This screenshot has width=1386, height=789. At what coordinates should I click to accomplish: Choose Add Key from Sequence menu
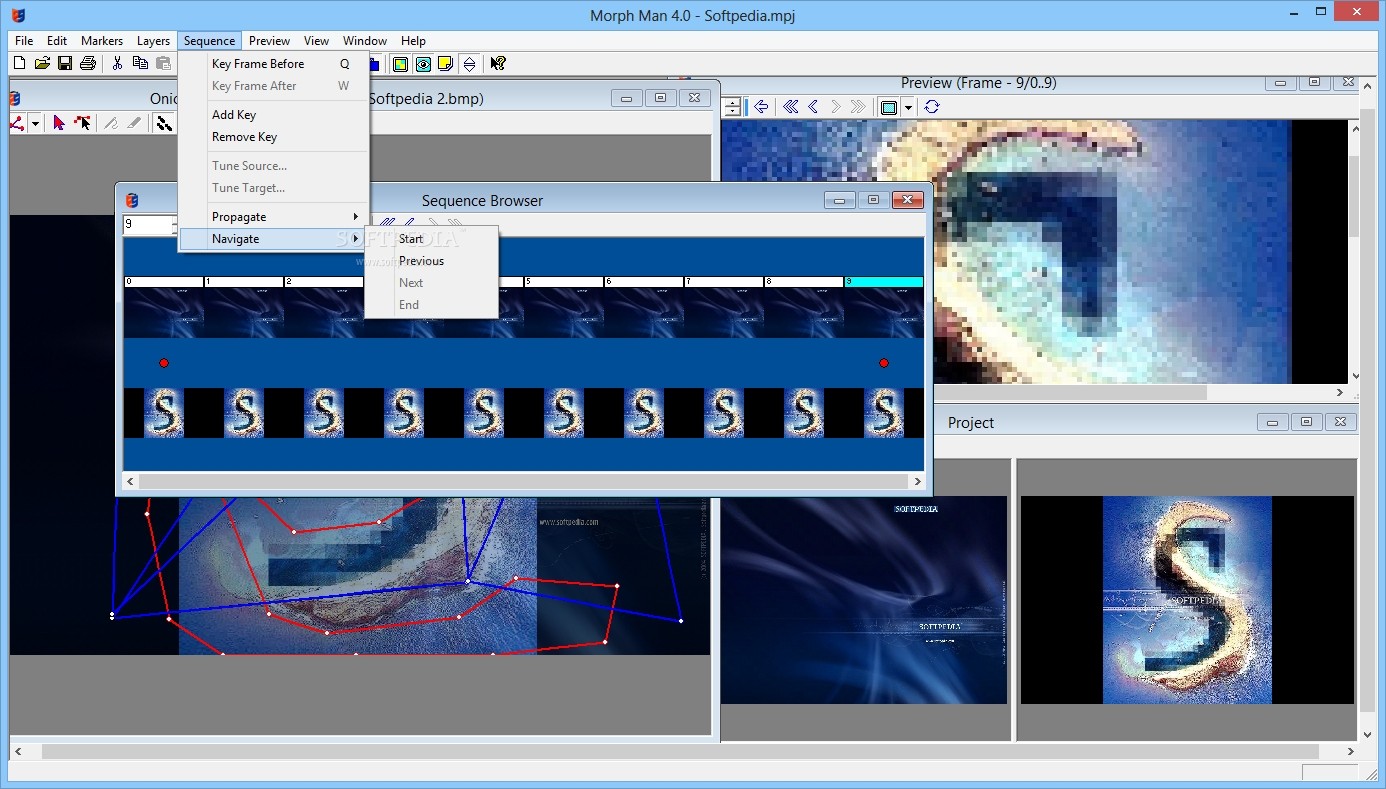[273, 115]
